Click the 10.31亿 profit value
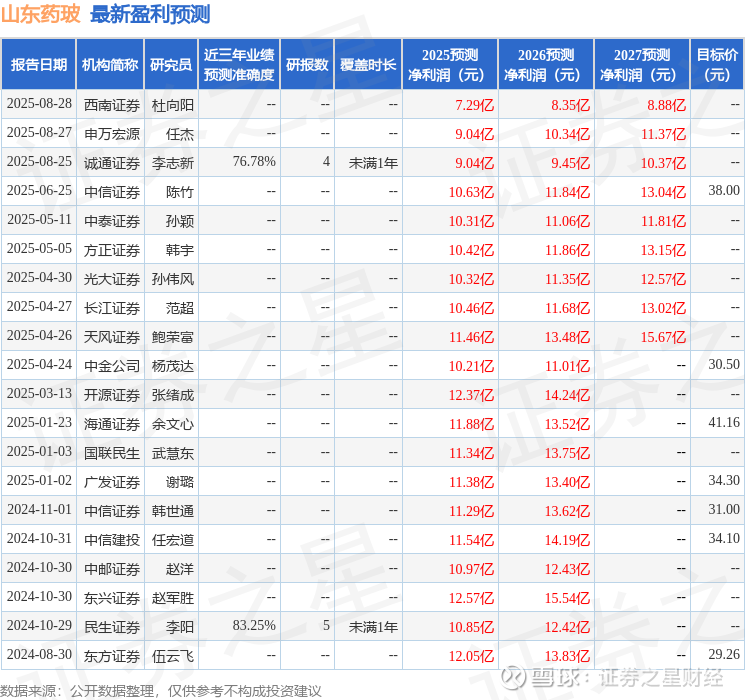 tap(471, 221)
